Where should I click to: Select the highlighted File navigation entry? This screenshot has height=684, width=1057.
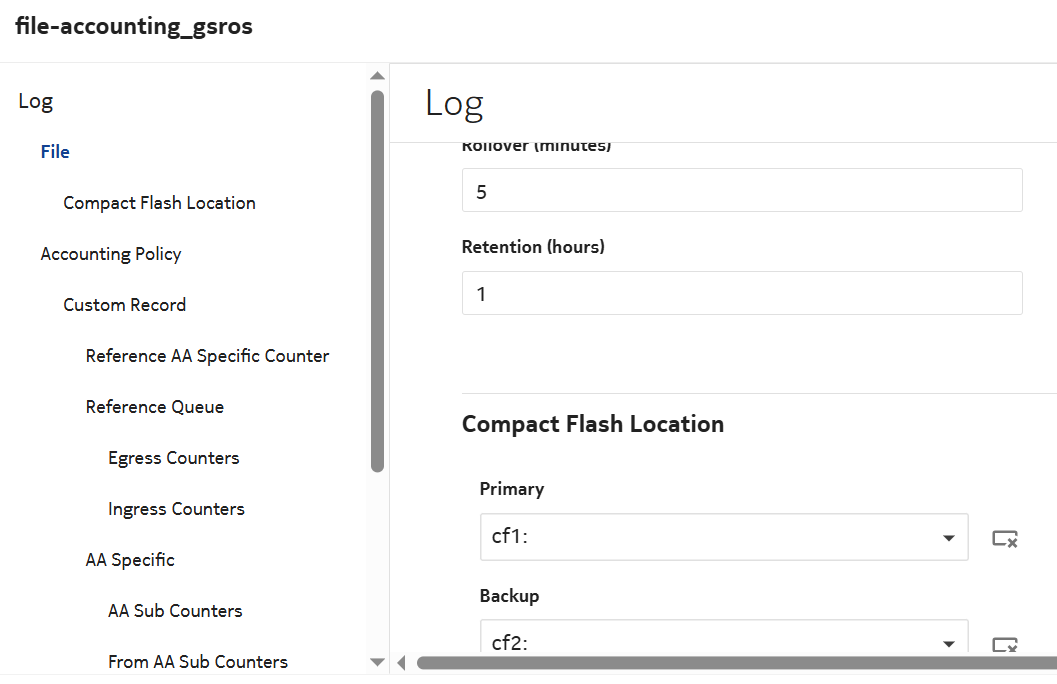point(55,151)
